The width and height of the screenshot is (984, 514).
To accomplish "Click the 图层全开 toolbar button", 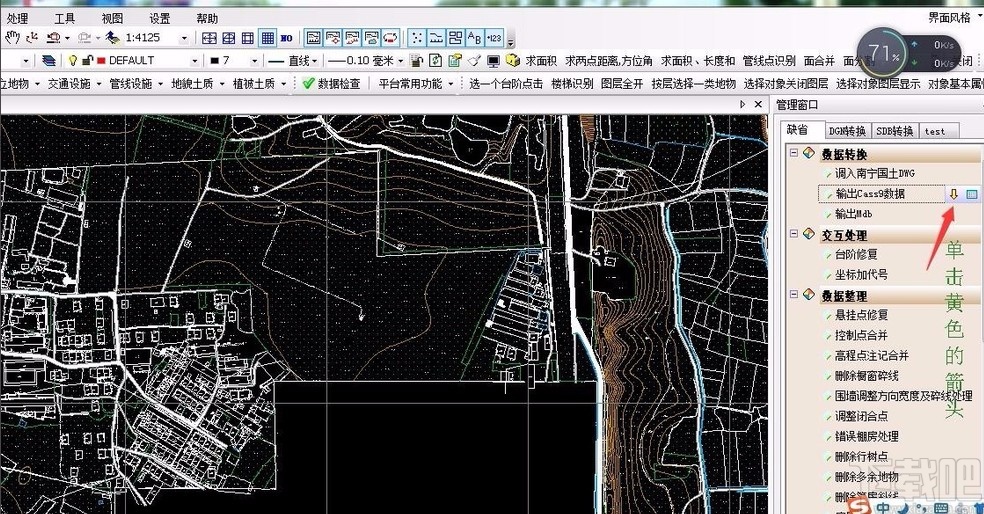I will 621,84.
